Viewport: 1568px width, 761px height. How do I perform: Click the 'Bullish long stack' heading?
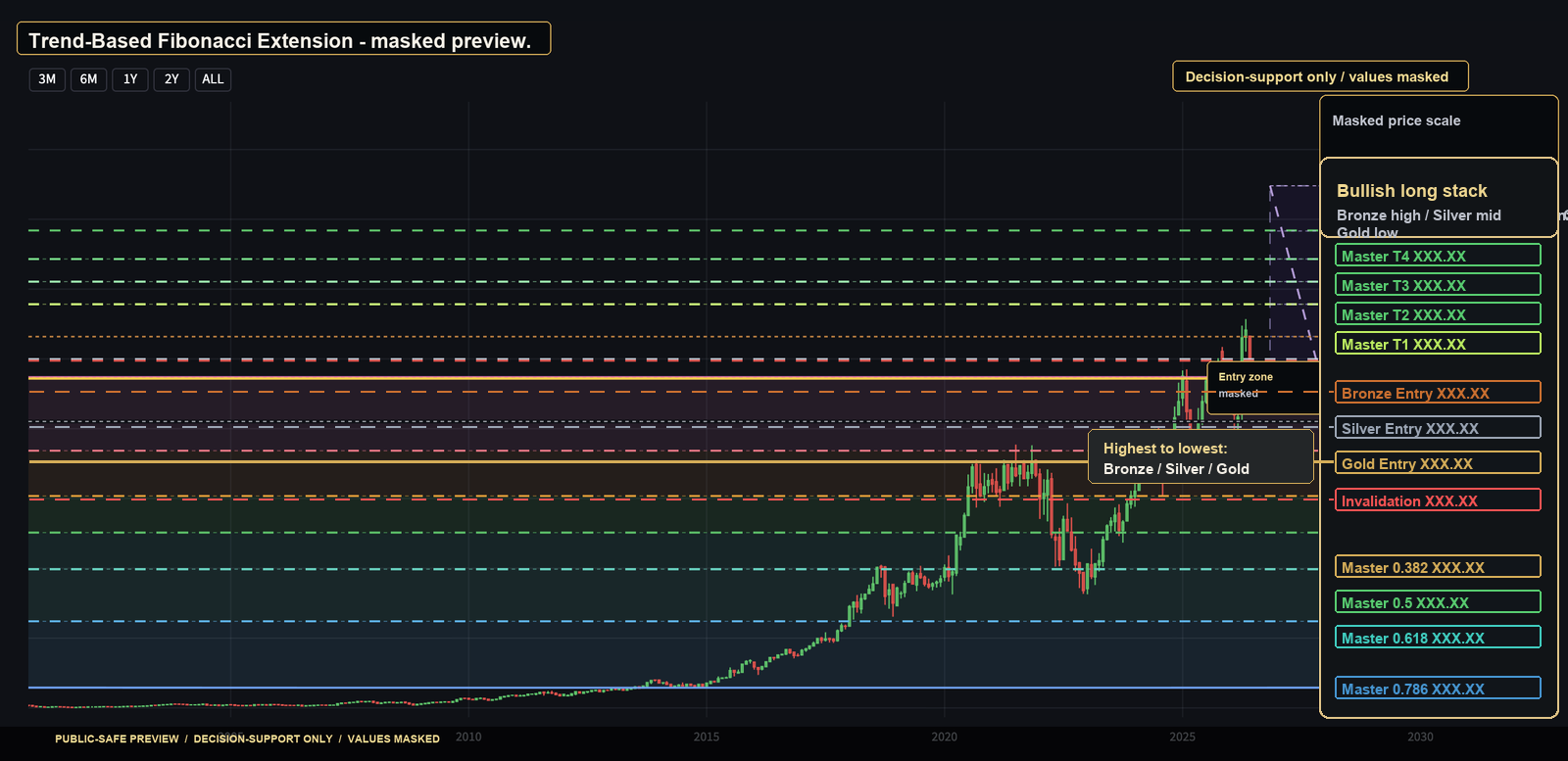coord(1411,191)
